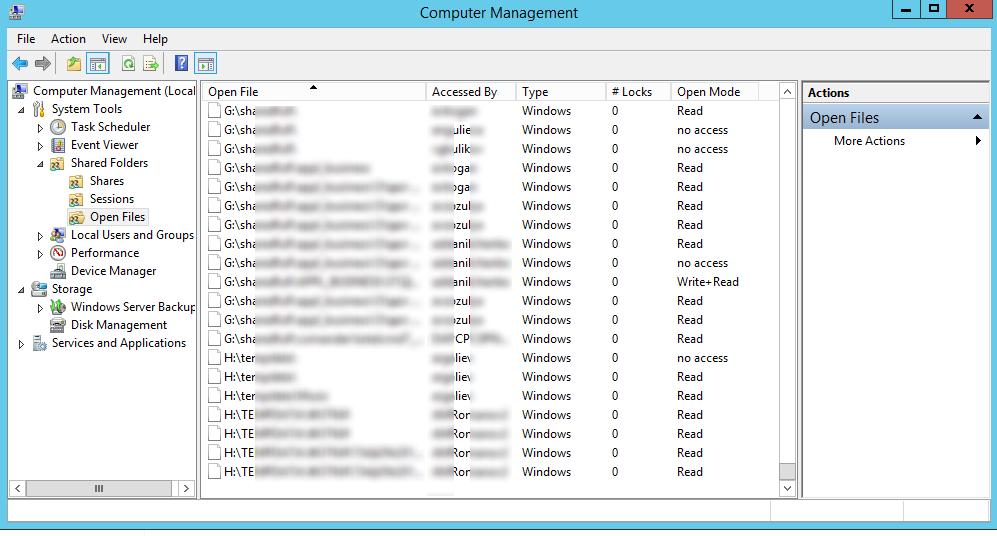
Task: Click the System Tools icon
Action: [39, 109]
